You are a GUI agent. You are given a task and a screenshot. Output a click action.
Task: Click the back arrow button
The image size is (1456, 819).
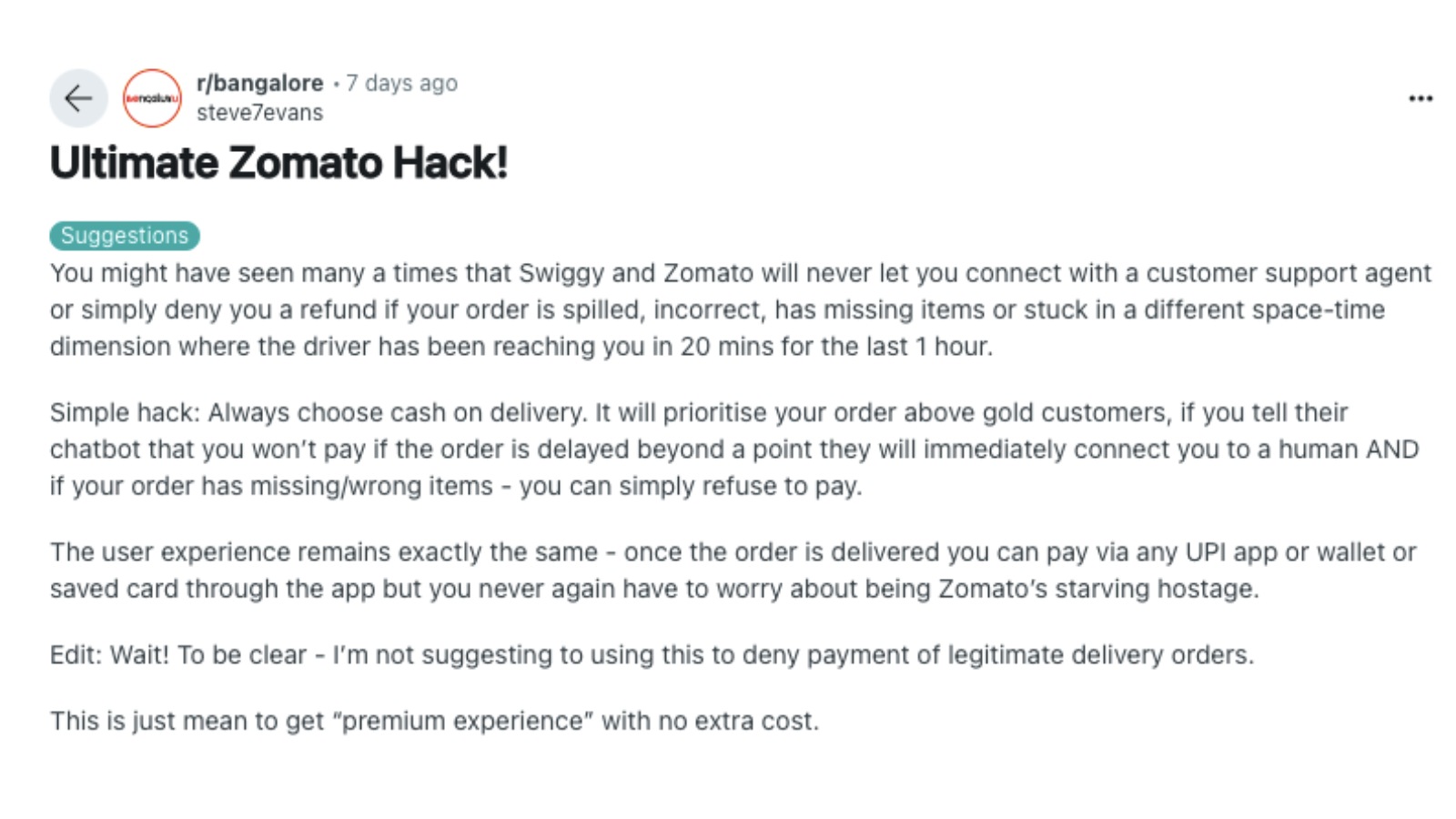(78, 98)
